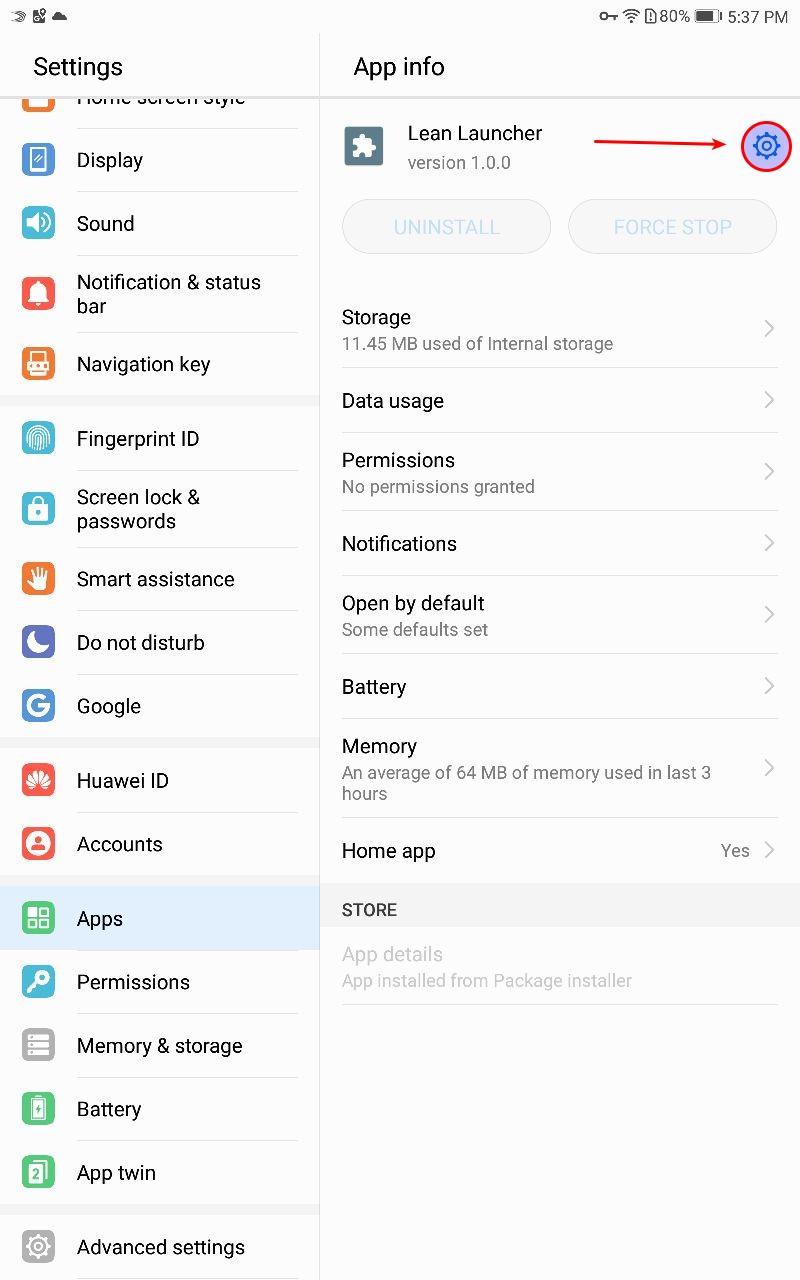Viewport: 800px width, 1280px height.
Task: Click the Google icon in the sidebar
Action: (x=38, y=706)
